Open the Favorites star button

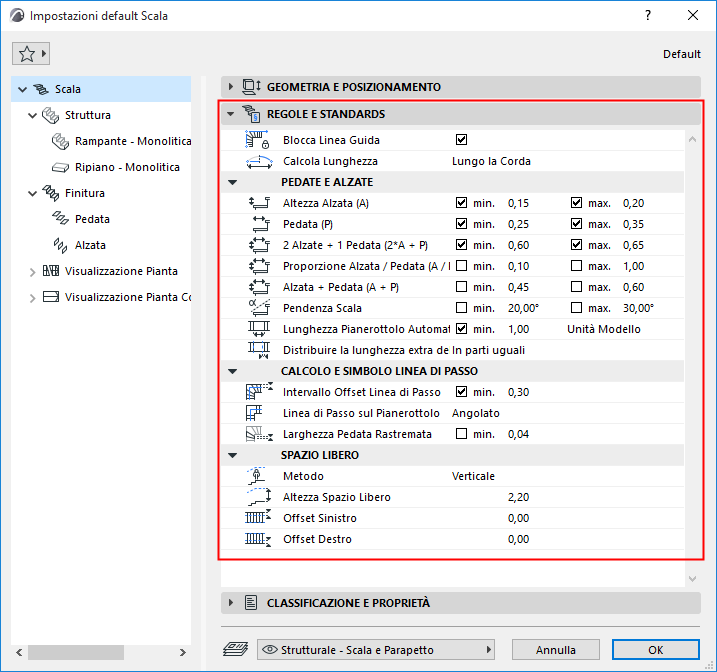coord(31,54)
